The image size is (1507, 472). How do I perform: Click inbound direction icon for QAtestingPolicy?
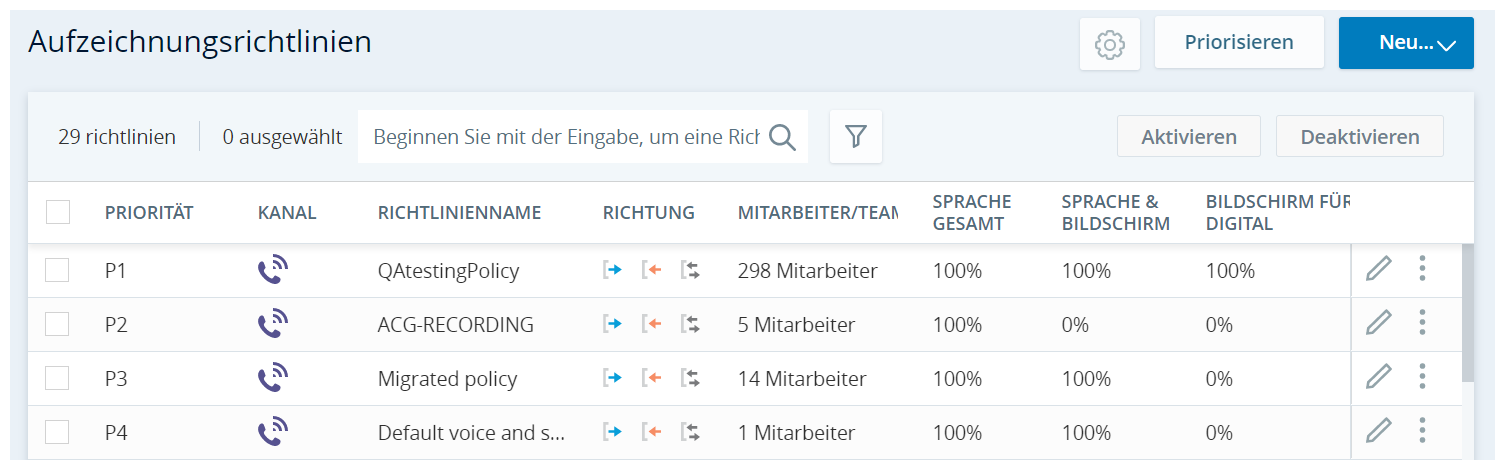(x=652, y=270)
